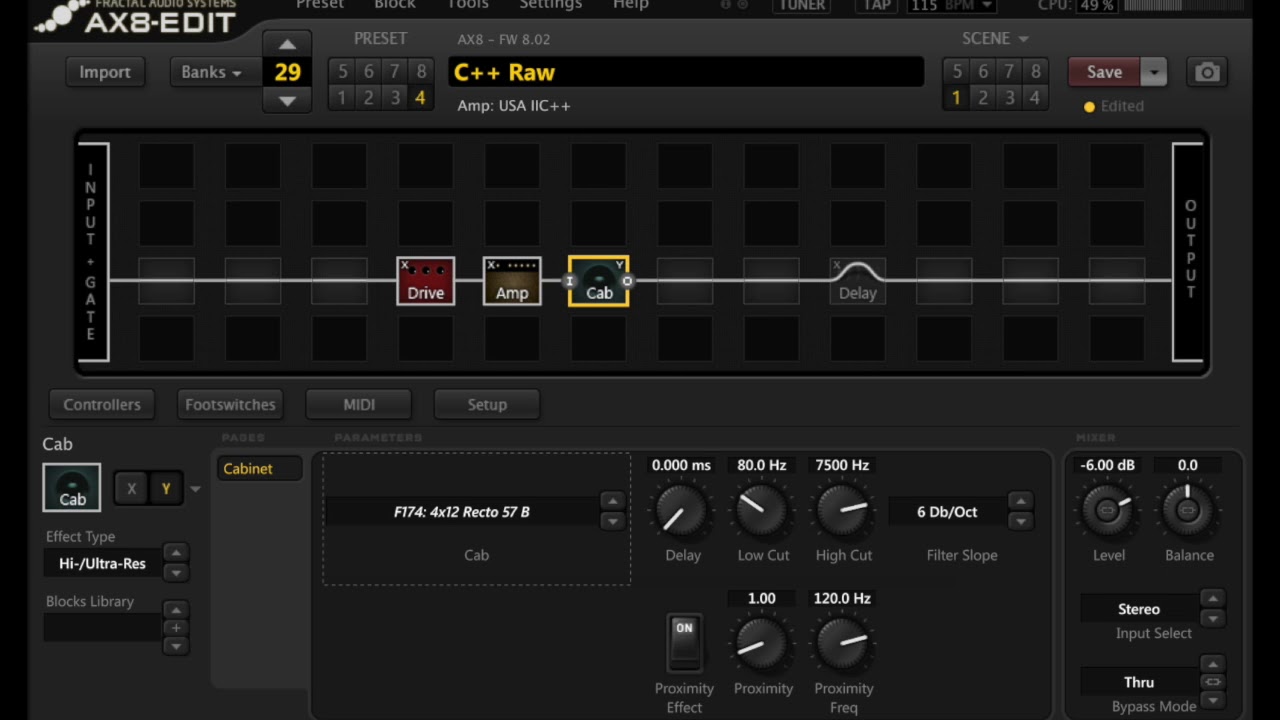This screenshot has width=1280, height=720.
Task: Open the Preset menu
Action: 320,5
